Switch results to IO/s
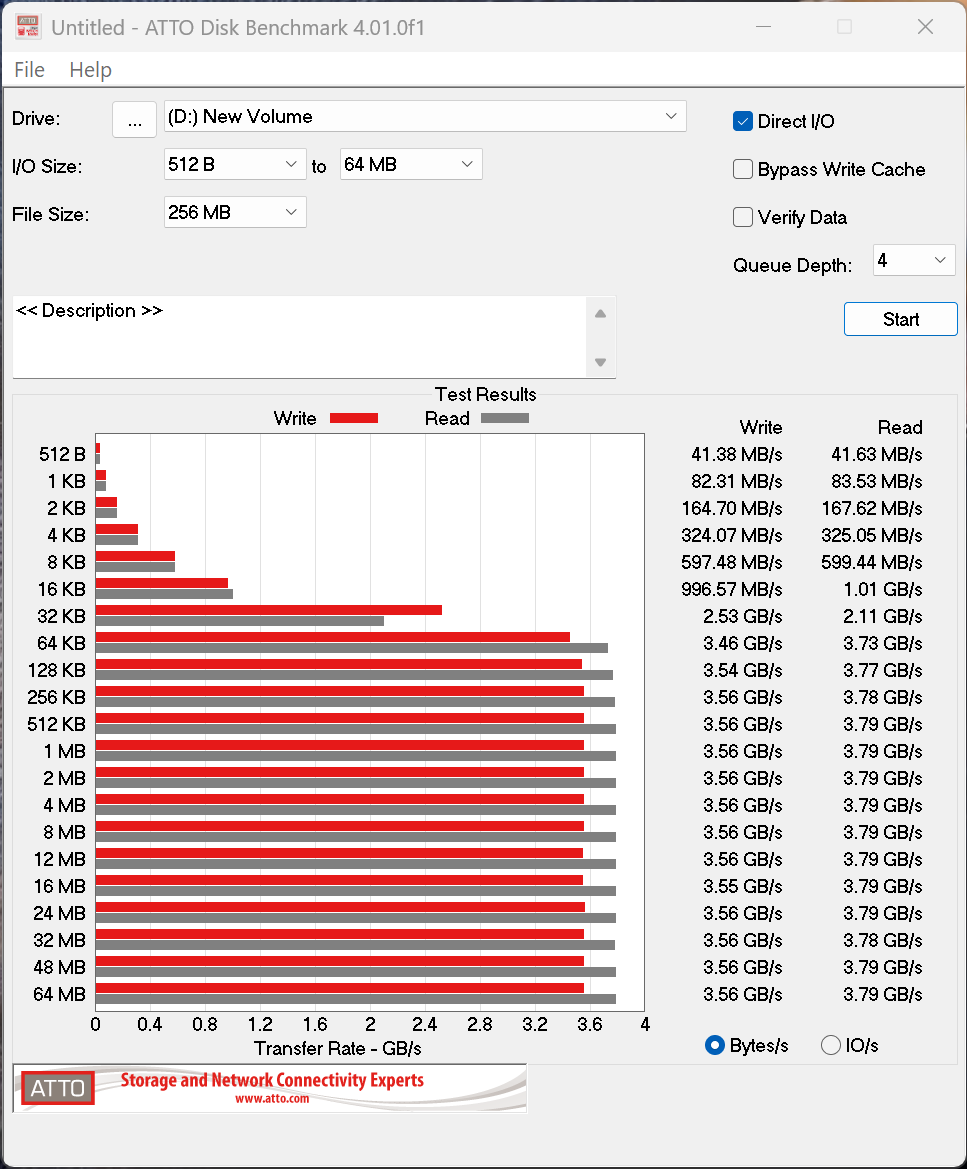 click(x=831, y=1045)
